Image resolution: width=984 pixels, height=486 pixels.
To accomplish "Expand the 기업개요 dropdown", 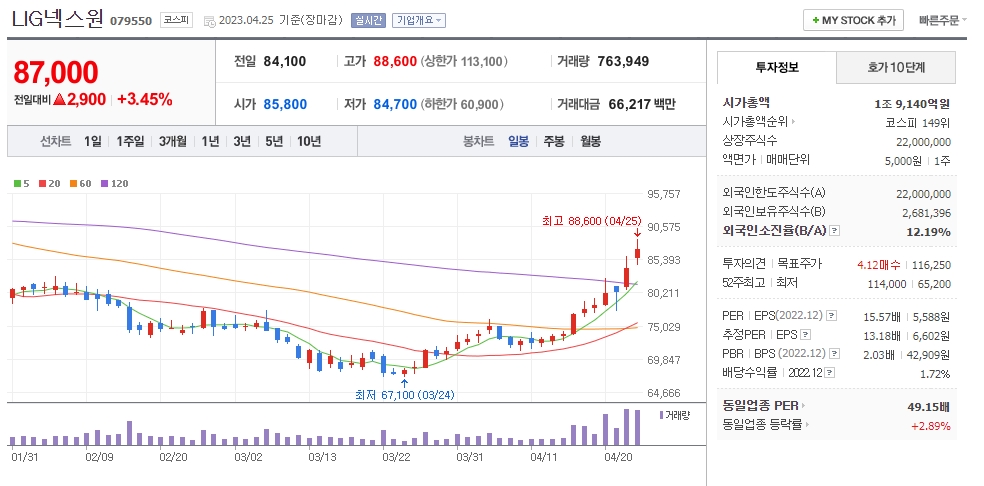I will point(419,20).
